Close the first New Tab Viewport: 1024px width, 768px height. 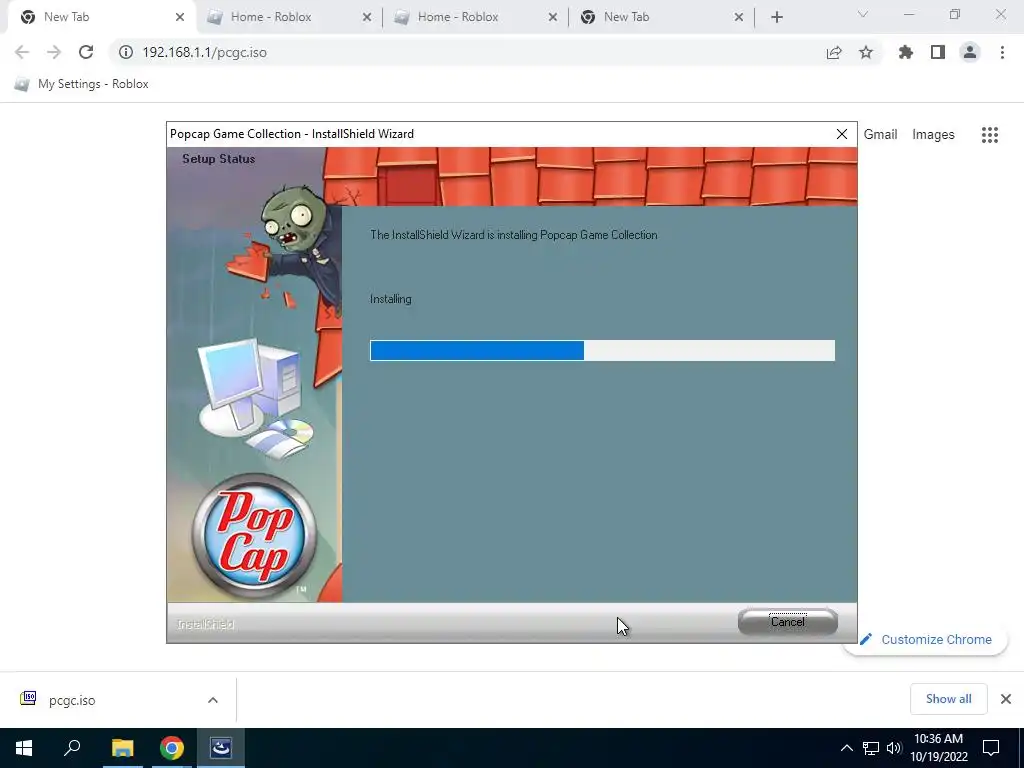coord(180,17)
